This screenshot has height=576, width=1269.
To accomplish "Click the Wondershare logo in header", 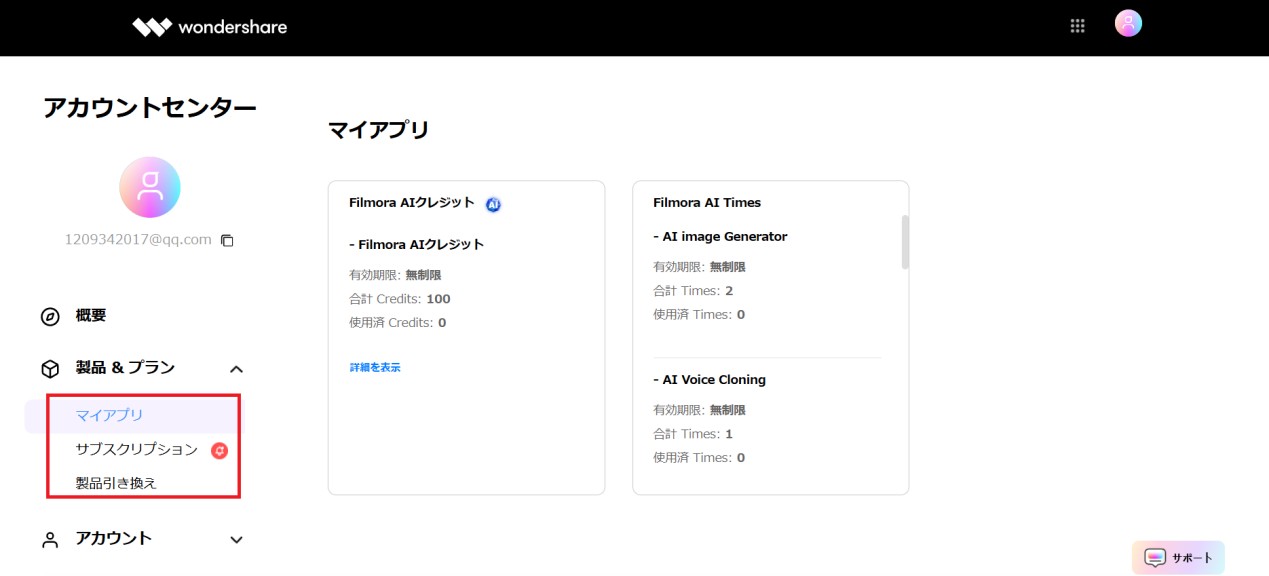I will pyautogui.click(x=210, y=27).
